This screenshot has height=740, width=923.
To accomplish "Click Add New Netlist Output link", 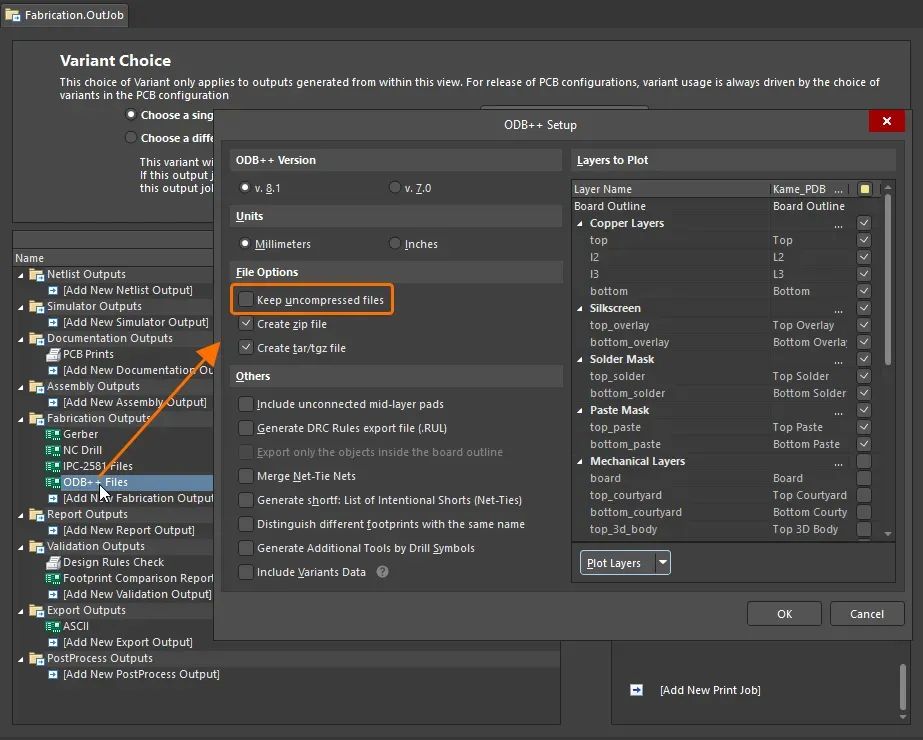I will point(128,290).
